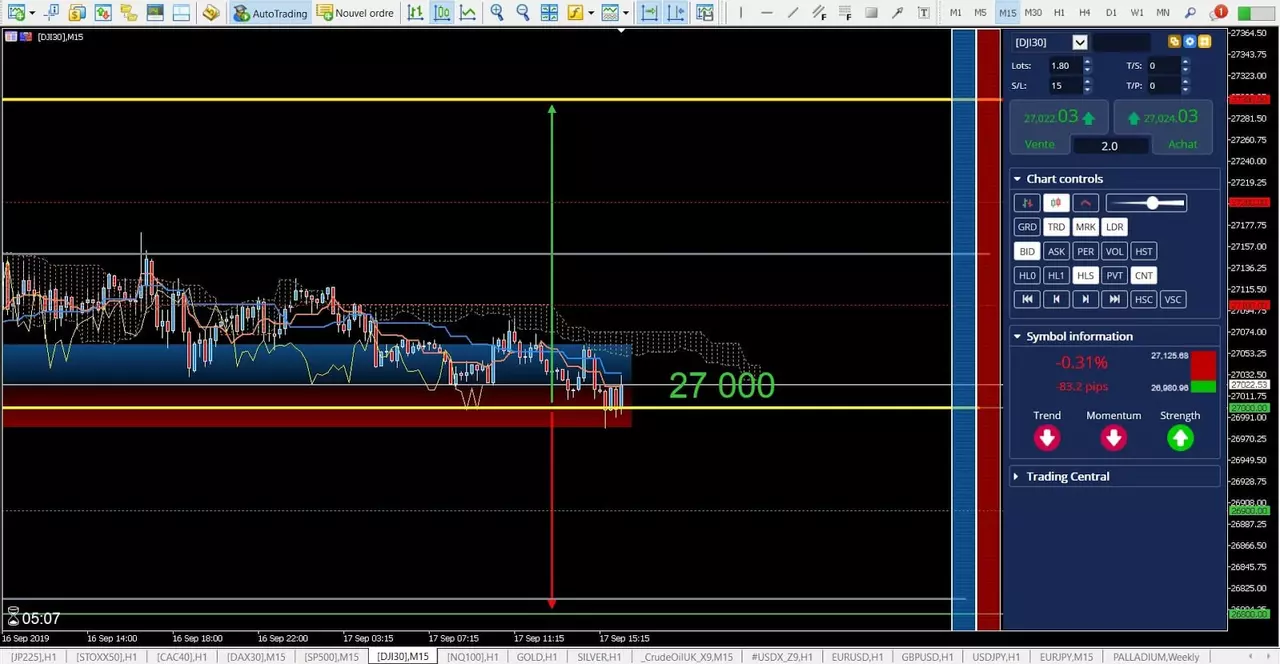Select M1 timeframe
This screenshot has height=664, width=1280.
pyautogui.click(x=955, y=13)
